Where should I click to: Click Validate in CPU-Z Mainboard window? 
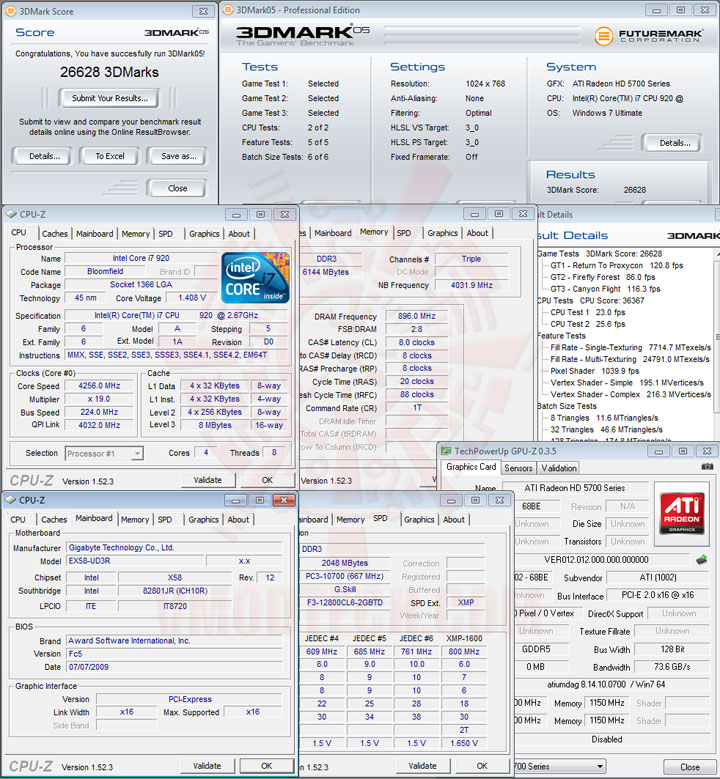pyautogui.click(x=207, y=766)
